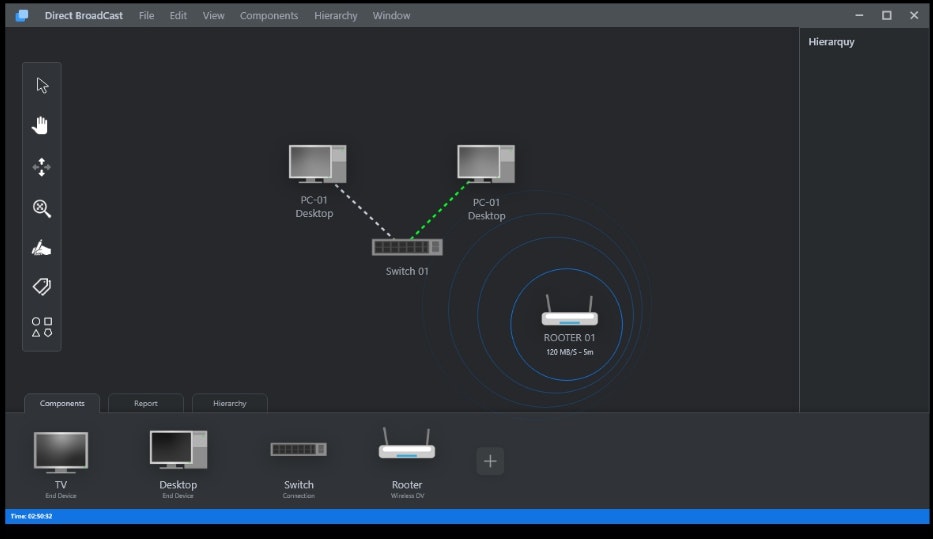Select the ROOTER 01 router on canvas
Screen dimensions: 933x539
[x=569, y=311]
